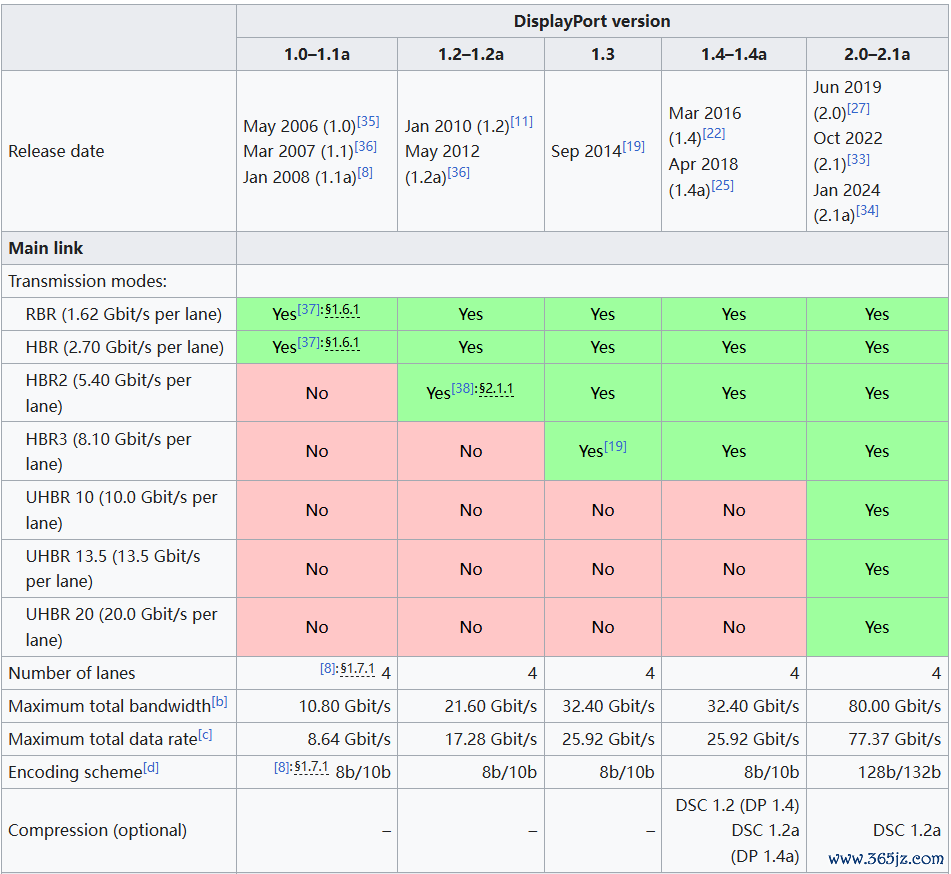951x874 pixels.
Task: Click '32.40 Gbit/s' in the 1.3 column
Action: pos(608,707)
